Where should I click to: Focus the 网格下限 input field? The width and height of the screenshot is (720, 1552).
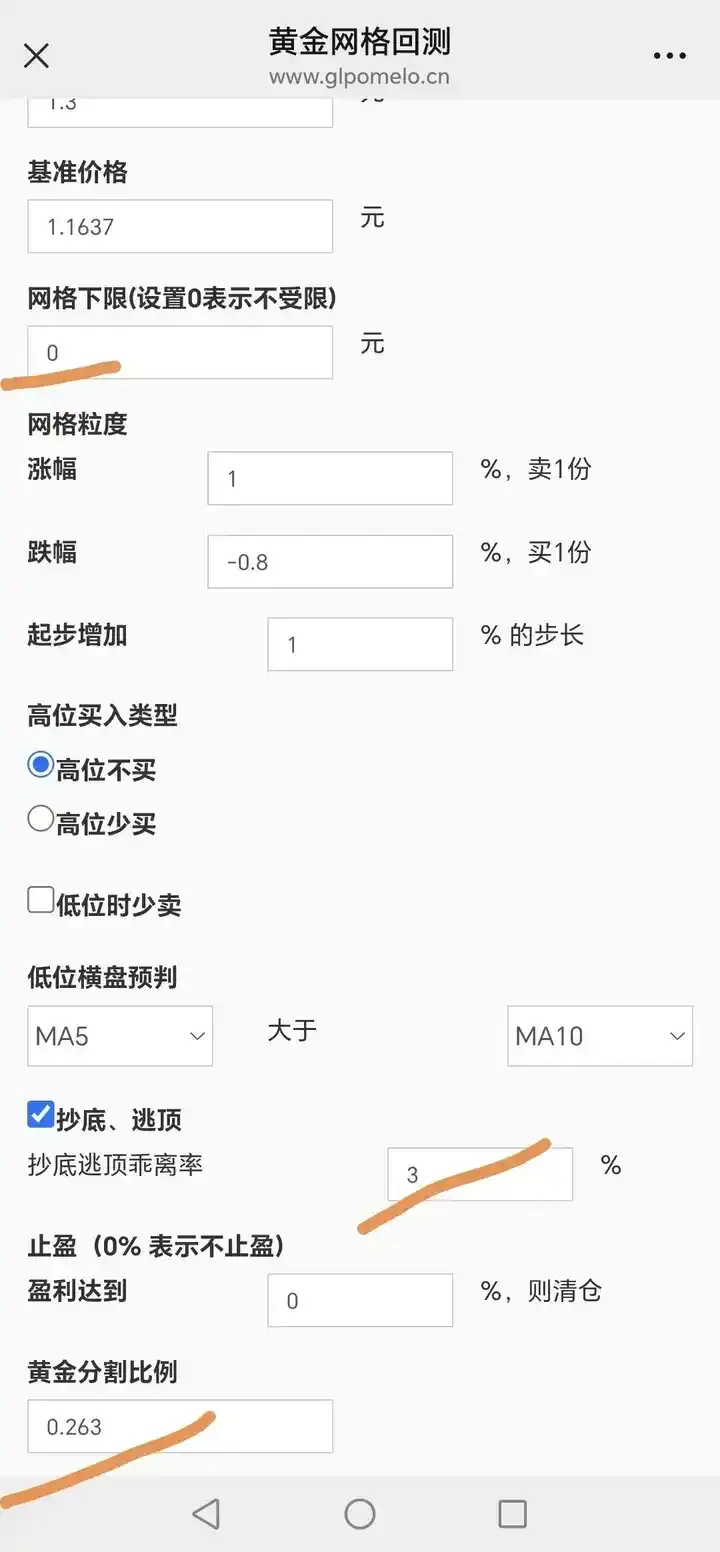(x=180, y=352)
